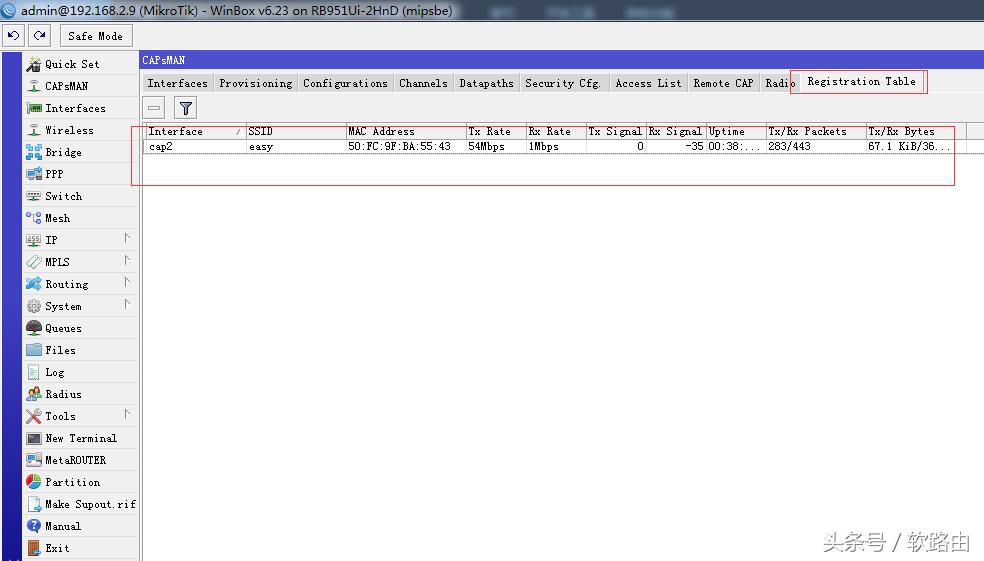Sort by Tx Rate column header
984x561 pixels.
[496, 131]
